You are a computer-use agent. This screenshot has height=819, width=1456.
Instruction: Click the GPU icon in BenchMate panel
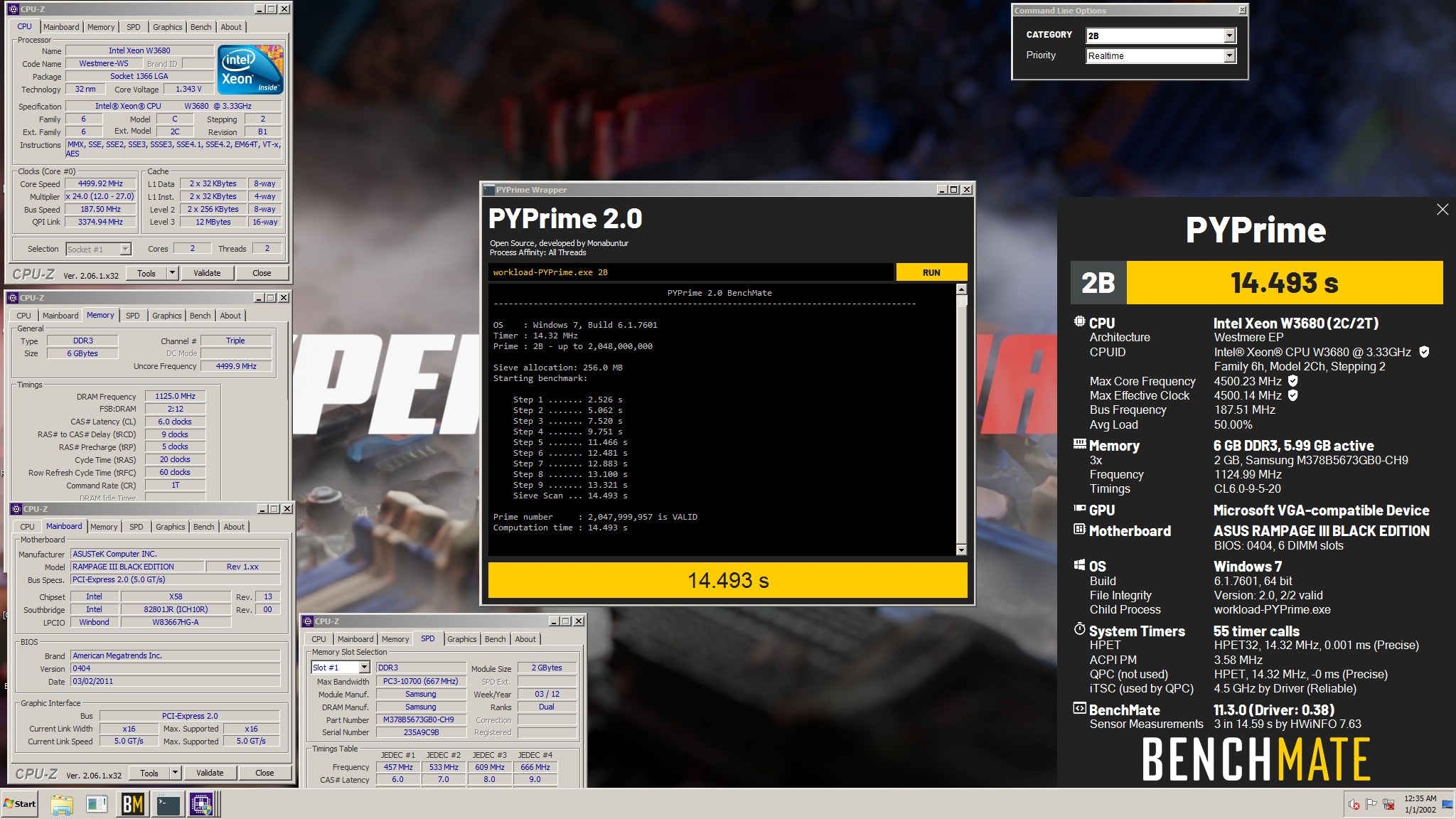point(1079,509)
